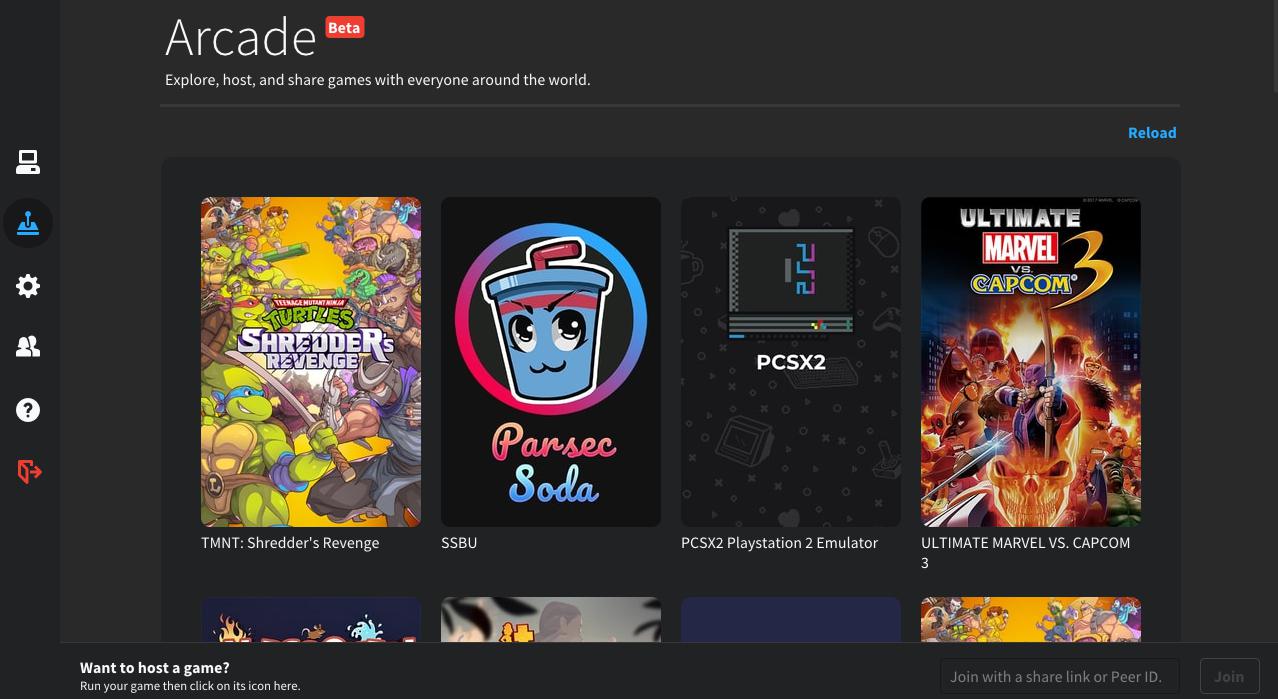Viewport: 1278px width, 699px height.
Task: Open the Ultimate Marvel vs. Capcom 3 cover
Action: click(x=1031, y=362)
